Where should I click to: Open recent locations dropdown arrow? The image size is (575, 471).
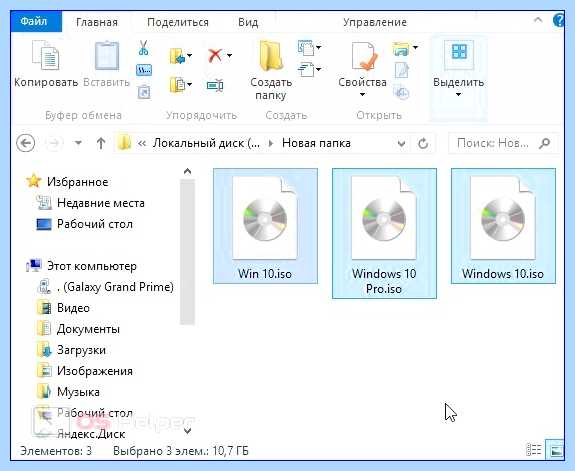click(x=78, y=143)
